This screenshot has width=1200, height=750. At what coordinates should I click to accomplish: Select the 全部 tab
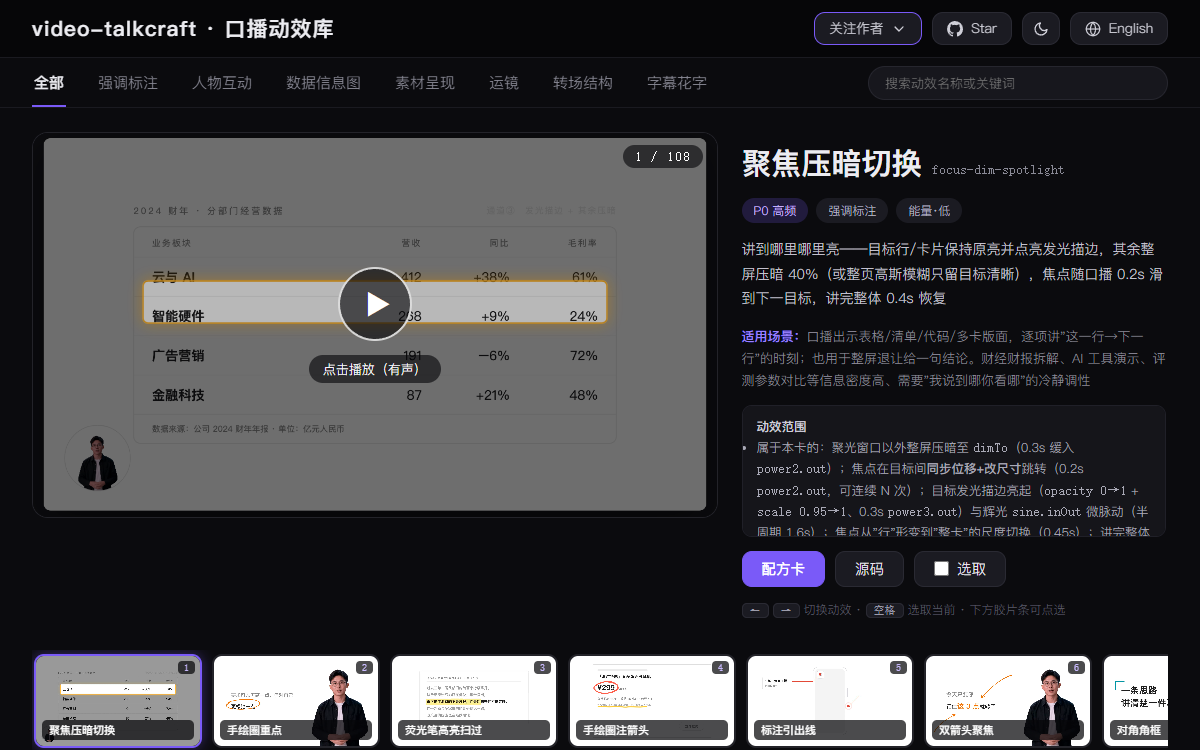click(49, 83)
